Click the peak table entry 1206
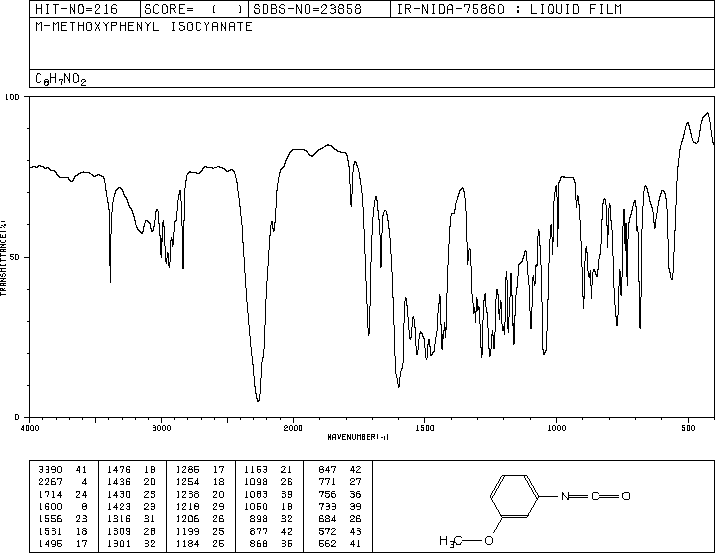 [x=187, y=519]
